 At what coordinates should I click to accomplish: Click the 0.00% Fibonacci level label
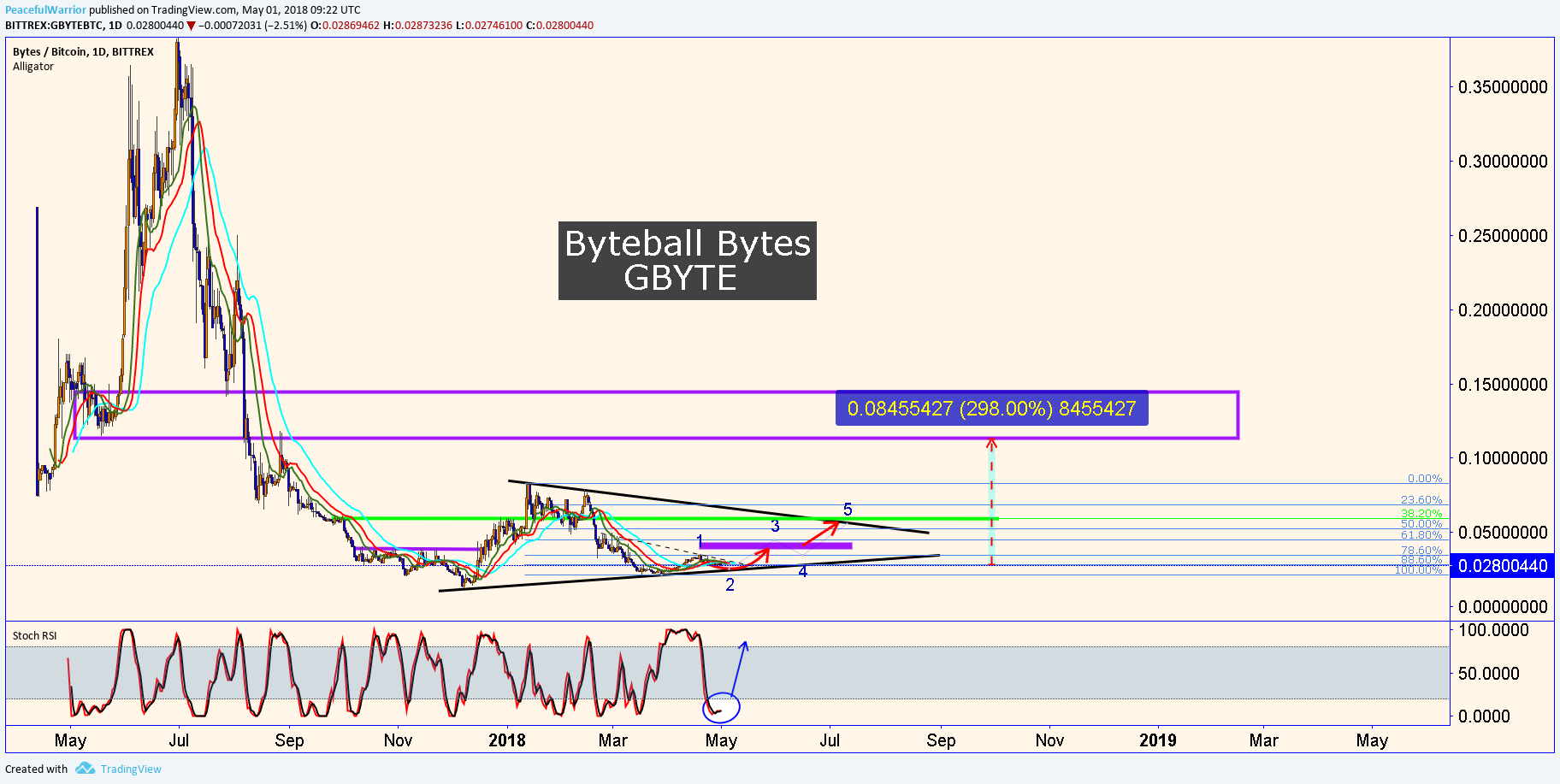1425,479
